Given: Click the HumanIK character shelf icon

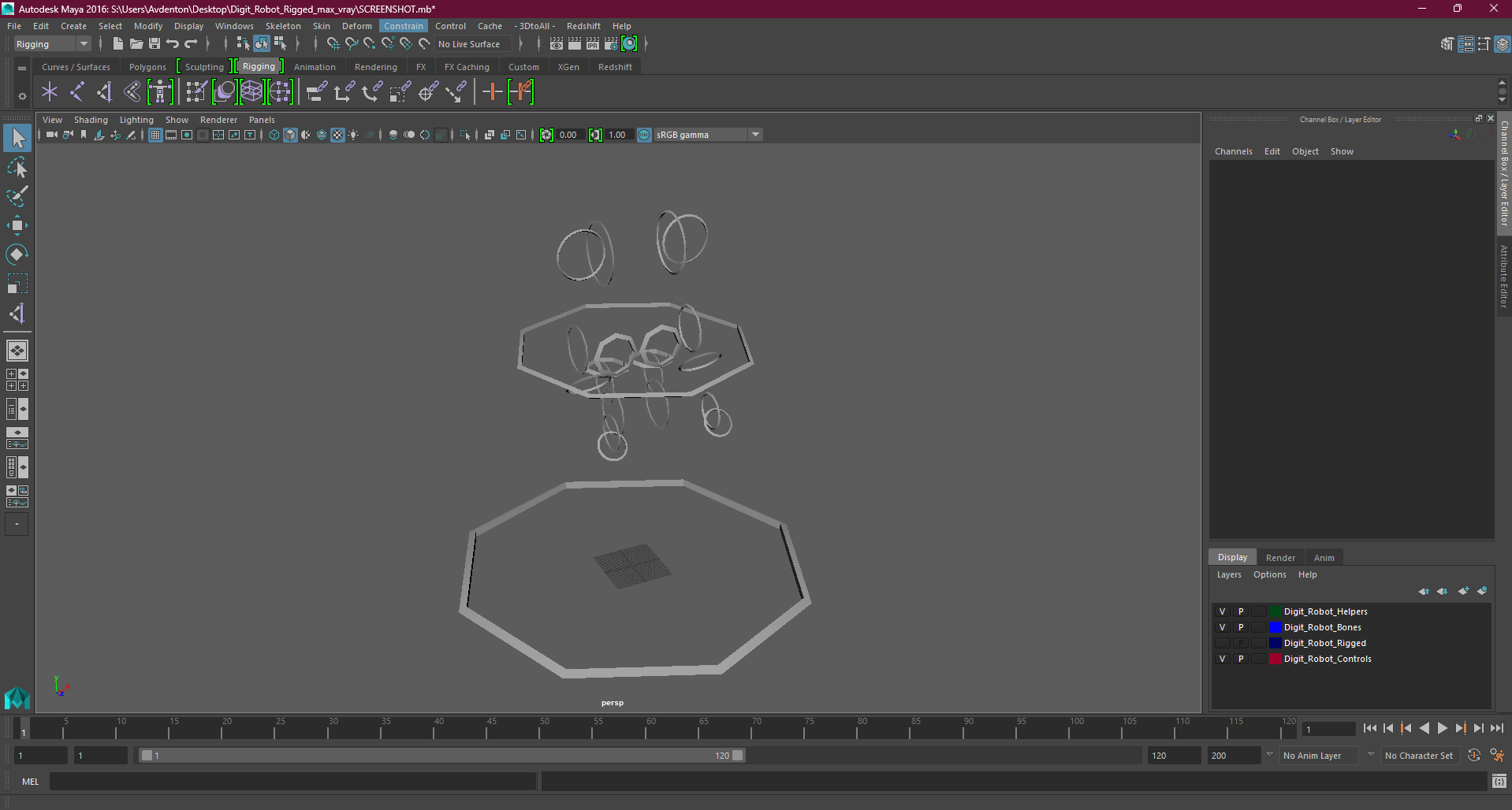Looking at the screenshot, I should pyautogui.click(x=160, y=92).
